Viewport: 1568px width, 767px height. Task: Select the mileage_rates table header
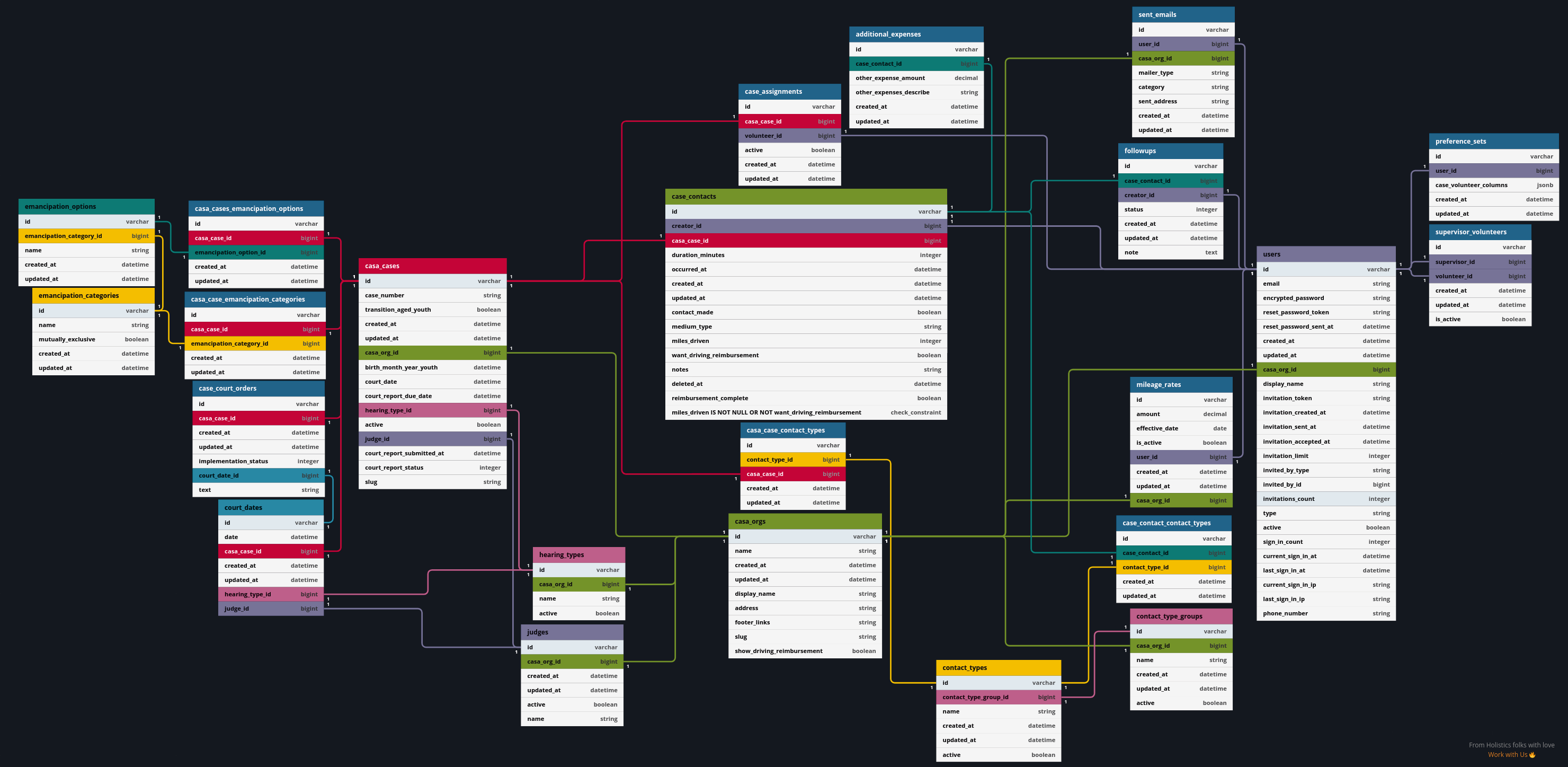tap(1180, 384)
